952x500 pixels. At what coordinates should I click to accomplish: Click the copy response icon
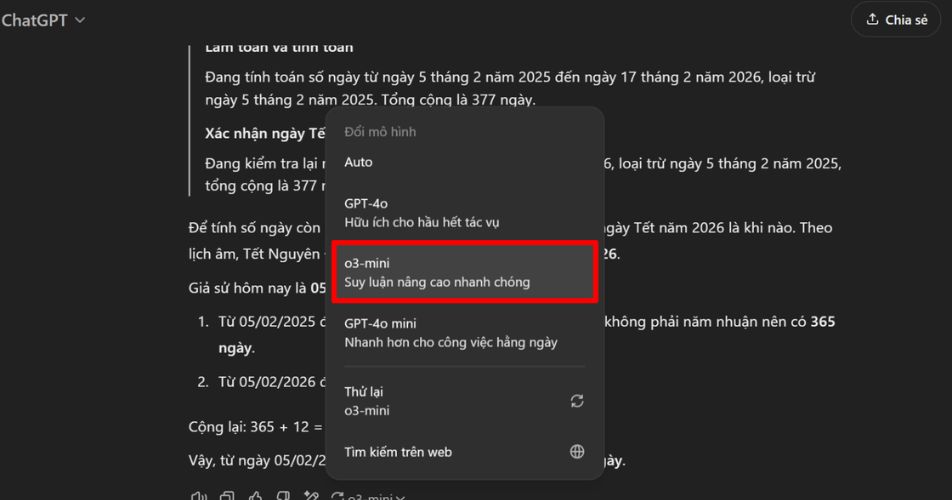click(227, 496)
